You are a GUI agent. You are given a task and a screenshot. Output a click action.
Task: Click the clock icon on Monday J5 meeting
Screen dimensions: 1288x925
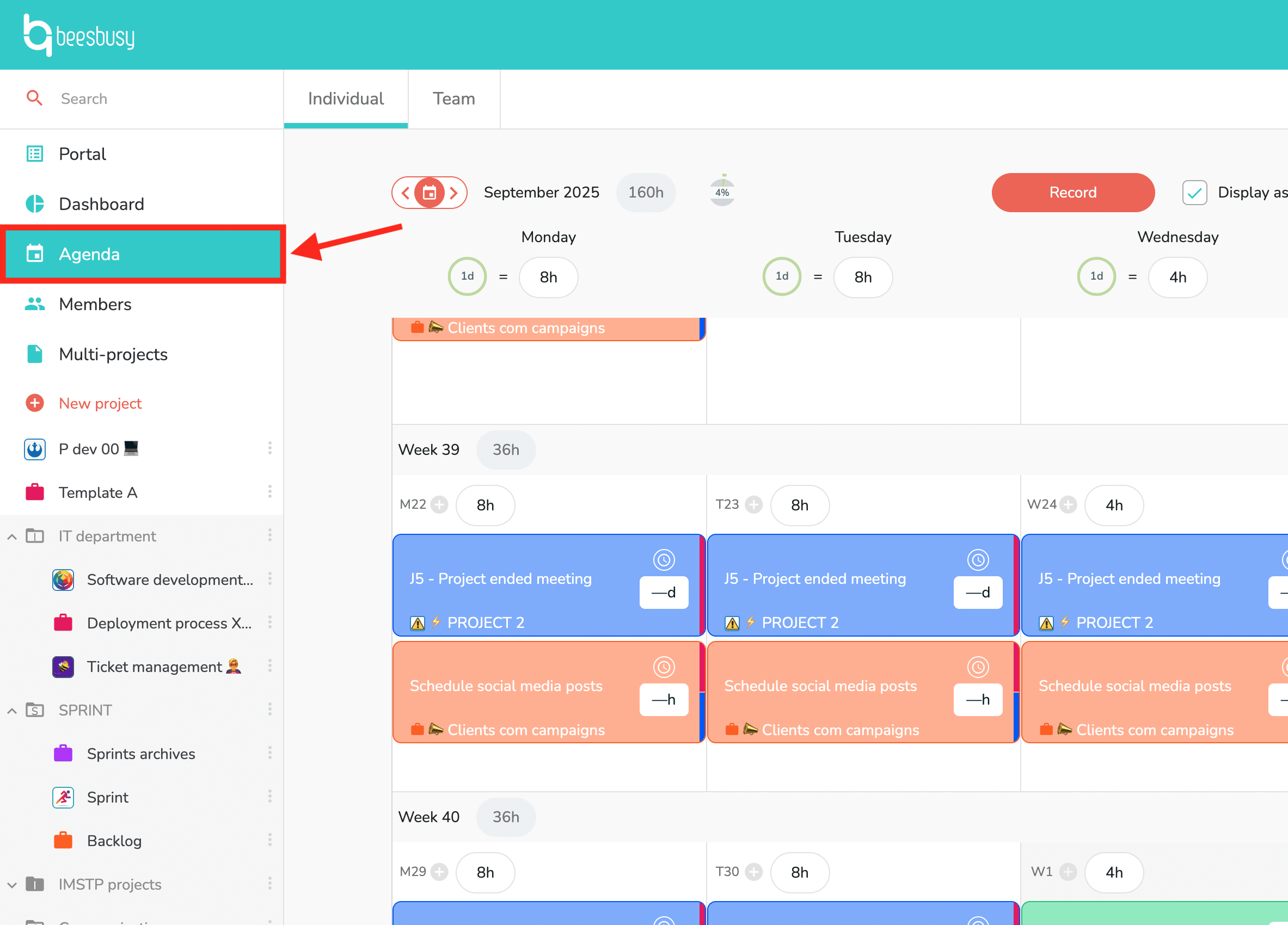point(663,559)
